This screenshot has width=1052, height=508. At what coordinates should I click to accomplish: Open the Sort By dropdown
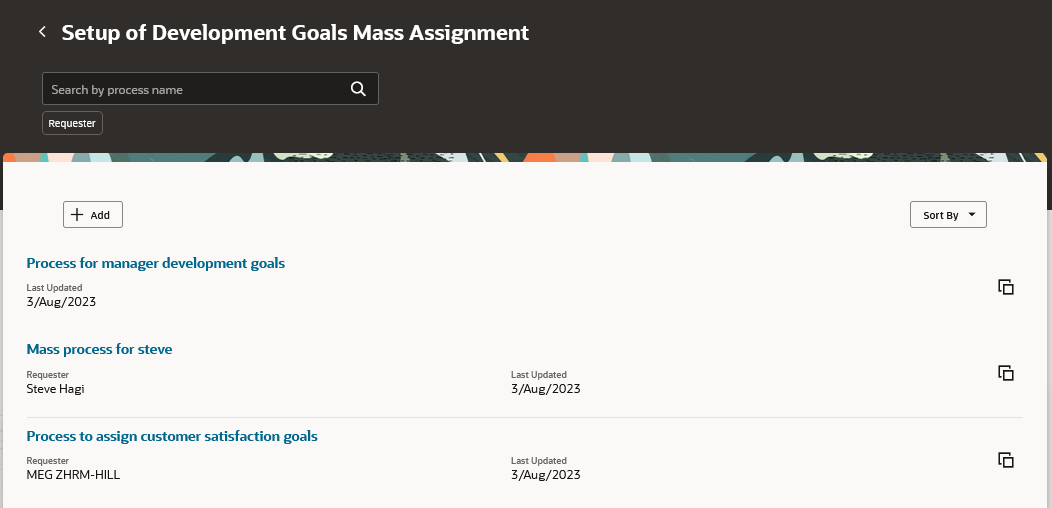(x=948, y=215)
